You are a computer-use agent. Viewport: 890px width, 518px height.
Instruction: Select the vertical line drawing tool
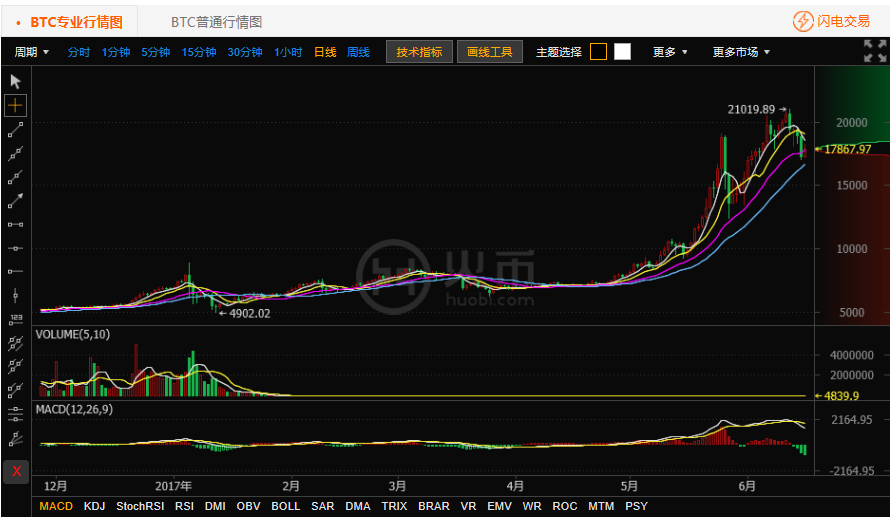(16, 295)
